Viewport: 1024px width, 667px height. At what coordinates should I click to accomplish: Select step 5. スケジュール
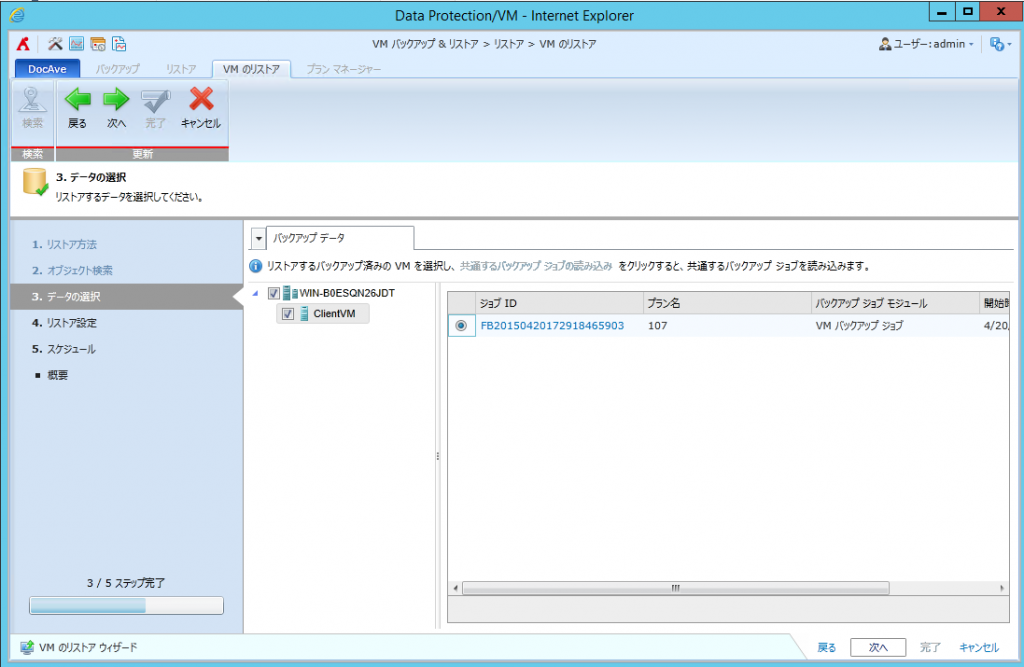63,349
